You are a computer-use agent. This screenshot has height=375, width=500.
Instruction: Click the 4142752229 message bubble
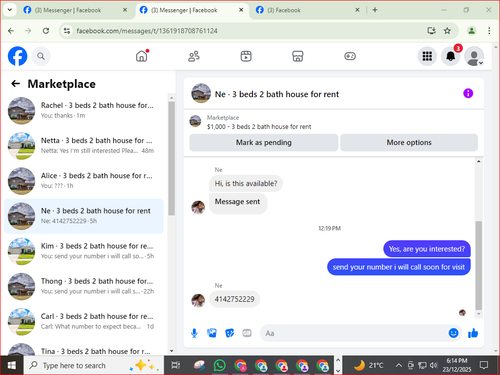click(234, 299)
